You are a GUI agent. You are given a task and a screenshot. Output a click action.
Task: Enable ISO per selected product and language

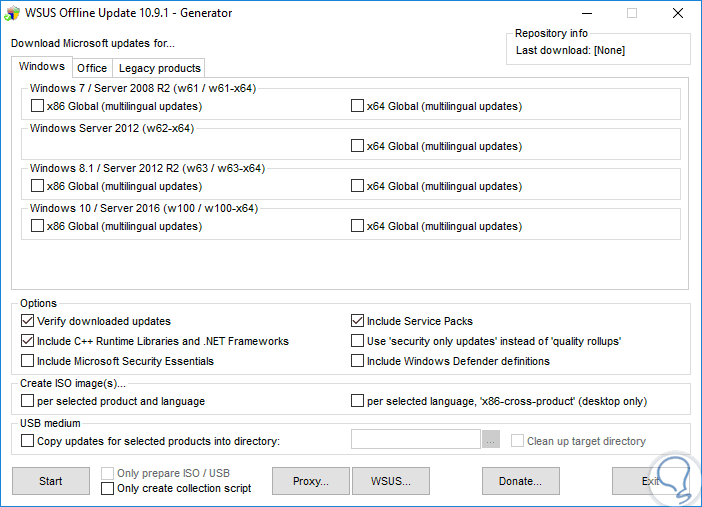[x=27, y=401]
